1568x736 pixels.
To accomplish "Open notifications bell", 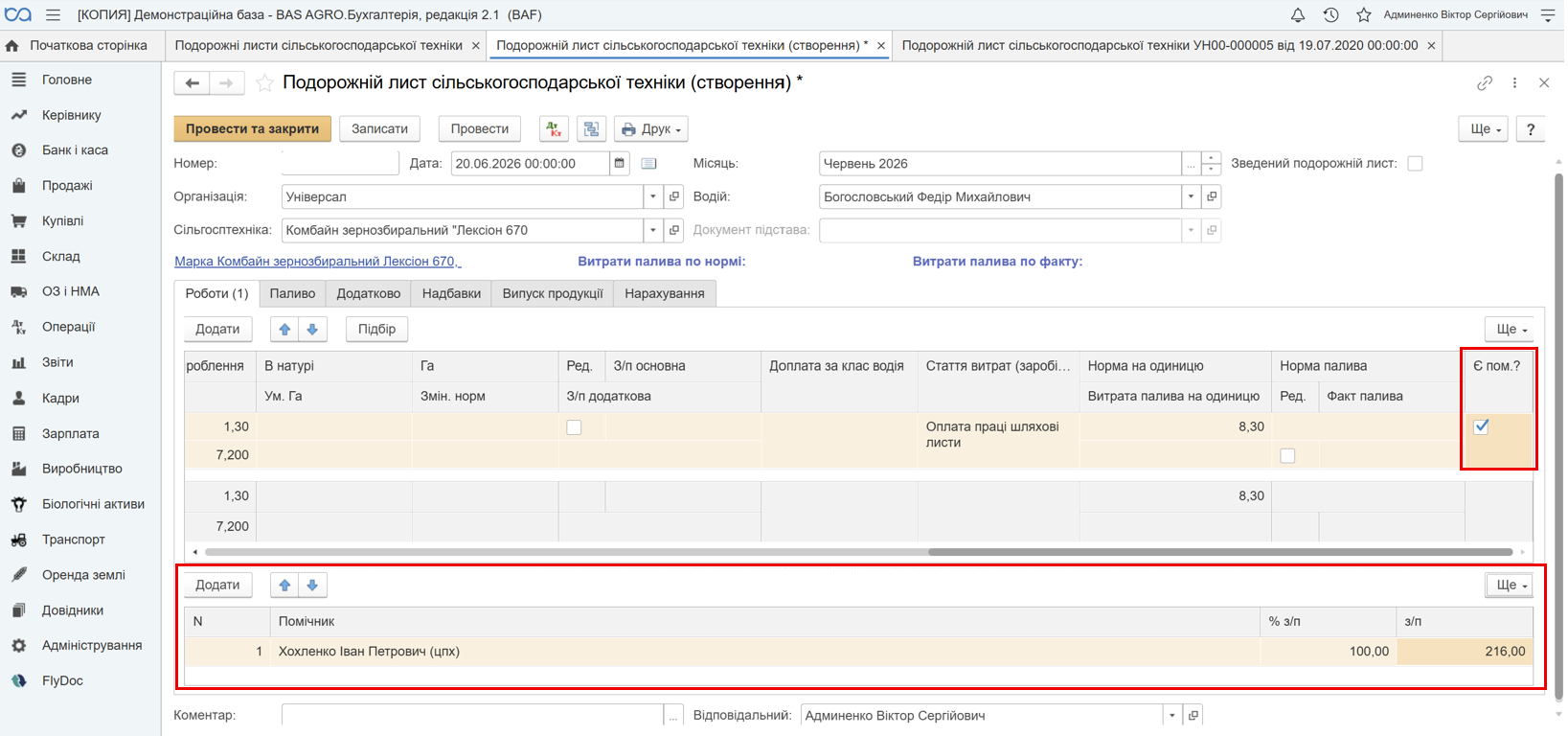I will [1298, 14].
